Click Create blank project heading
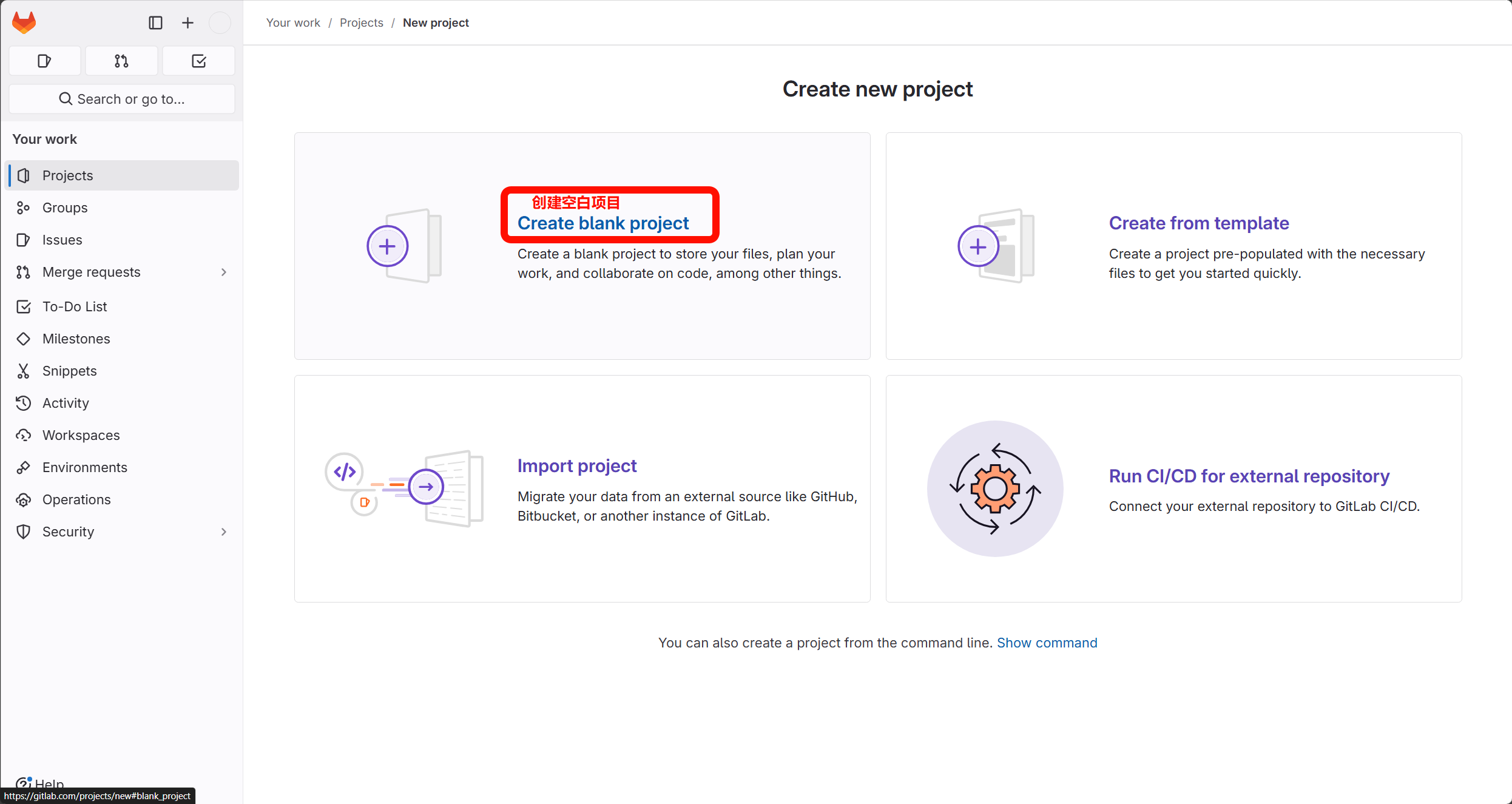 point(603,223)
